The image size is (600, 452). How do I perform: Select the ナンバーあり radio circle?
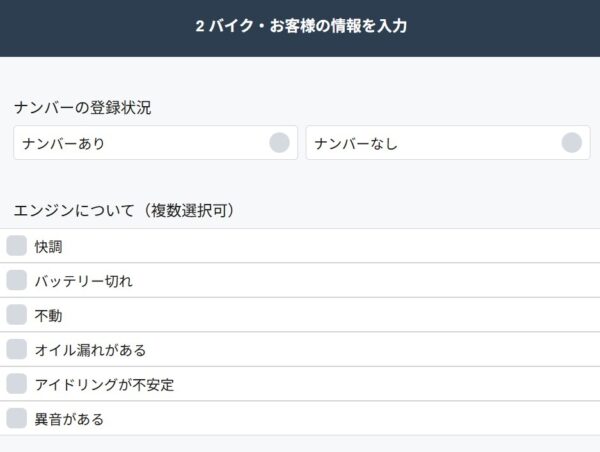(x=279, y=143)
